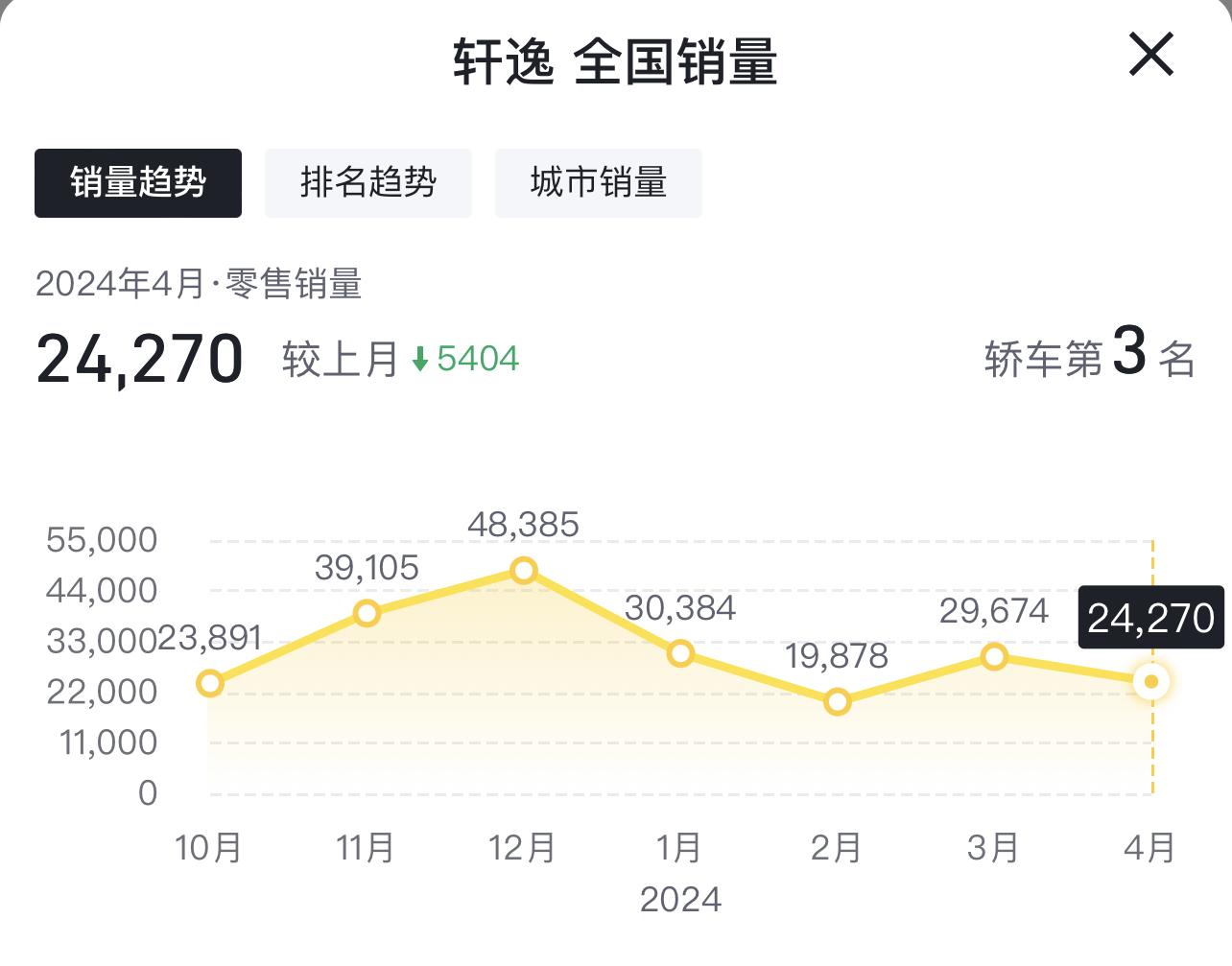The width and height of the screenshot is (1232, 966).
Task: Click the green down arrow beside 5404
Action: [x=419, y=360]
